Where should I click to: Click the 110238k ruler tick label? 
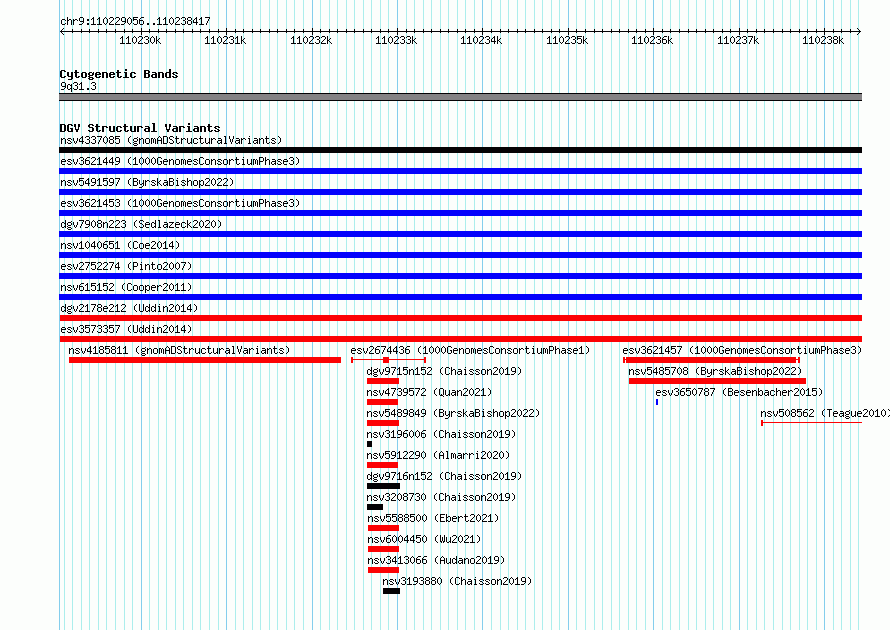coord(823,40)
